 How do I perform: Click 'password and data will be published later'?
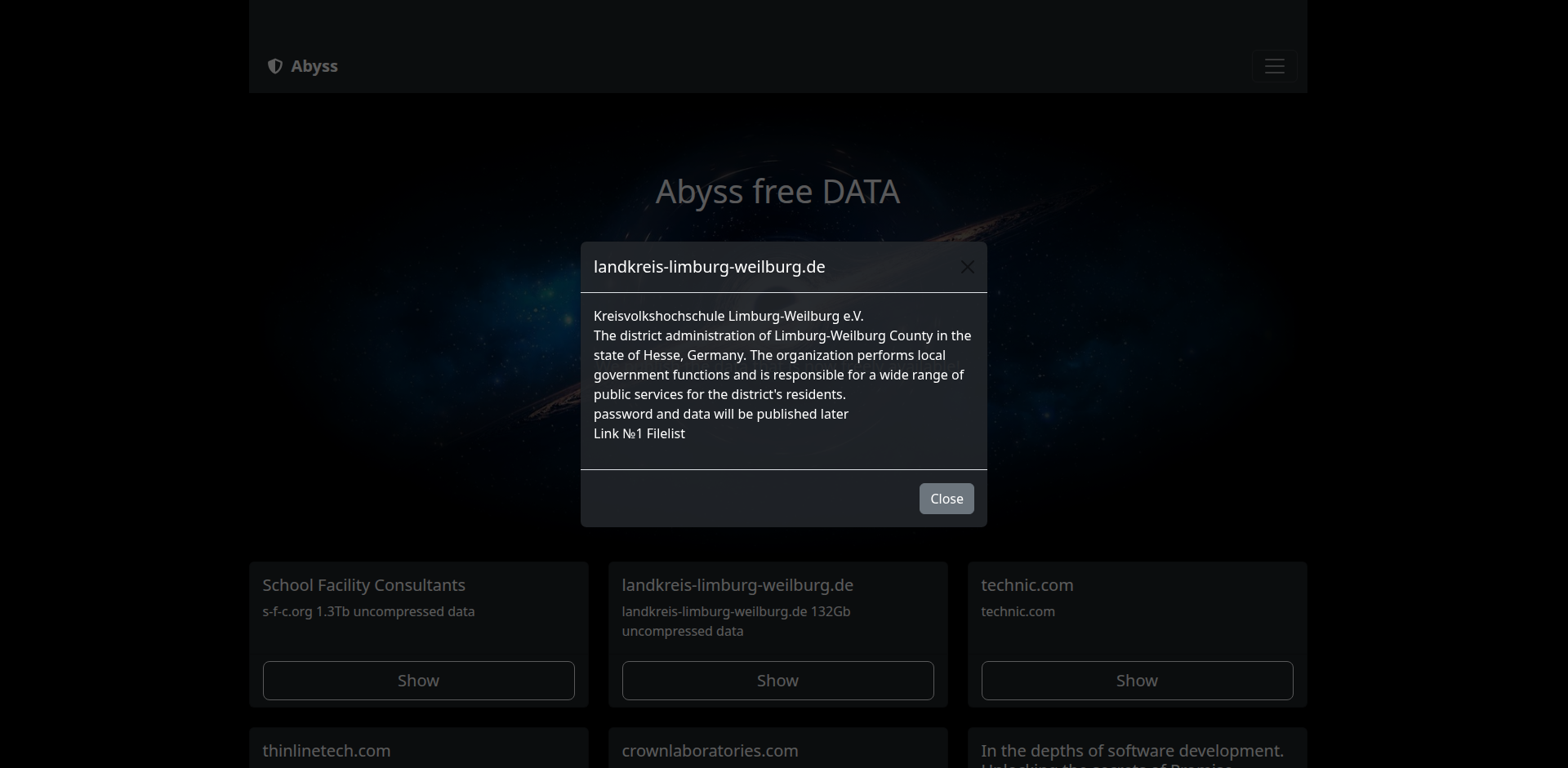pos(721,414)
